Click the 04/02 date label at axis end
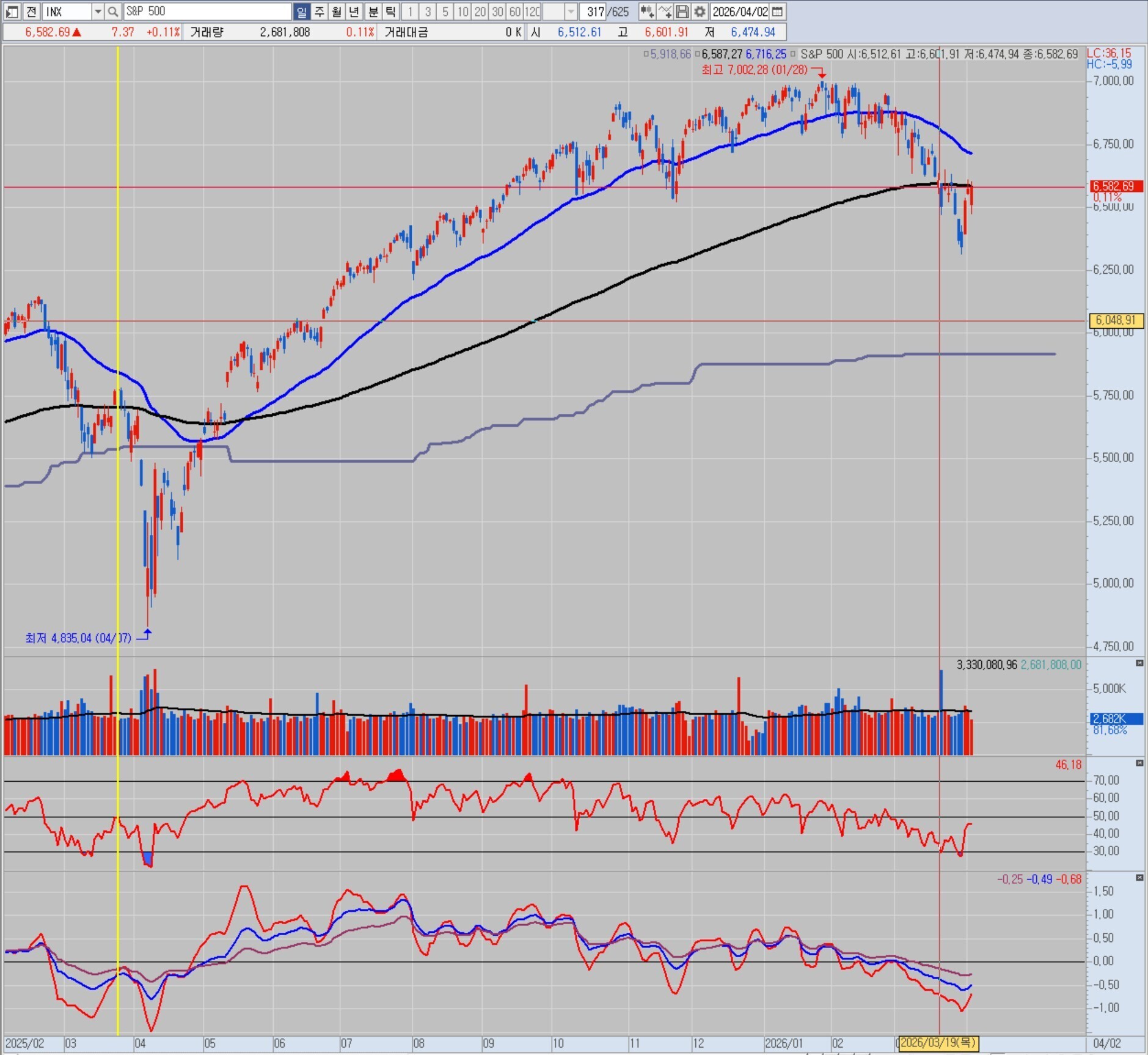The height and width of the screenshot is (1055, 1148). point(1107,1043)
